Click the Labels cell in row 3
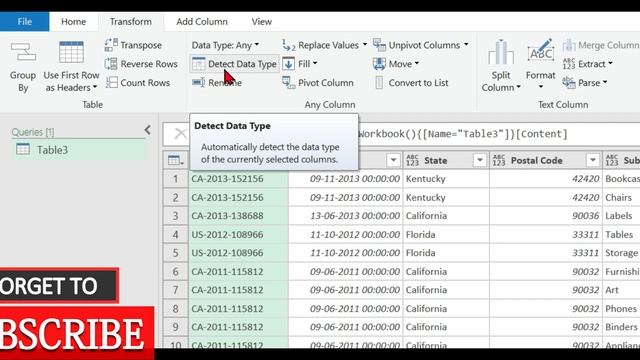 (621, 216)
